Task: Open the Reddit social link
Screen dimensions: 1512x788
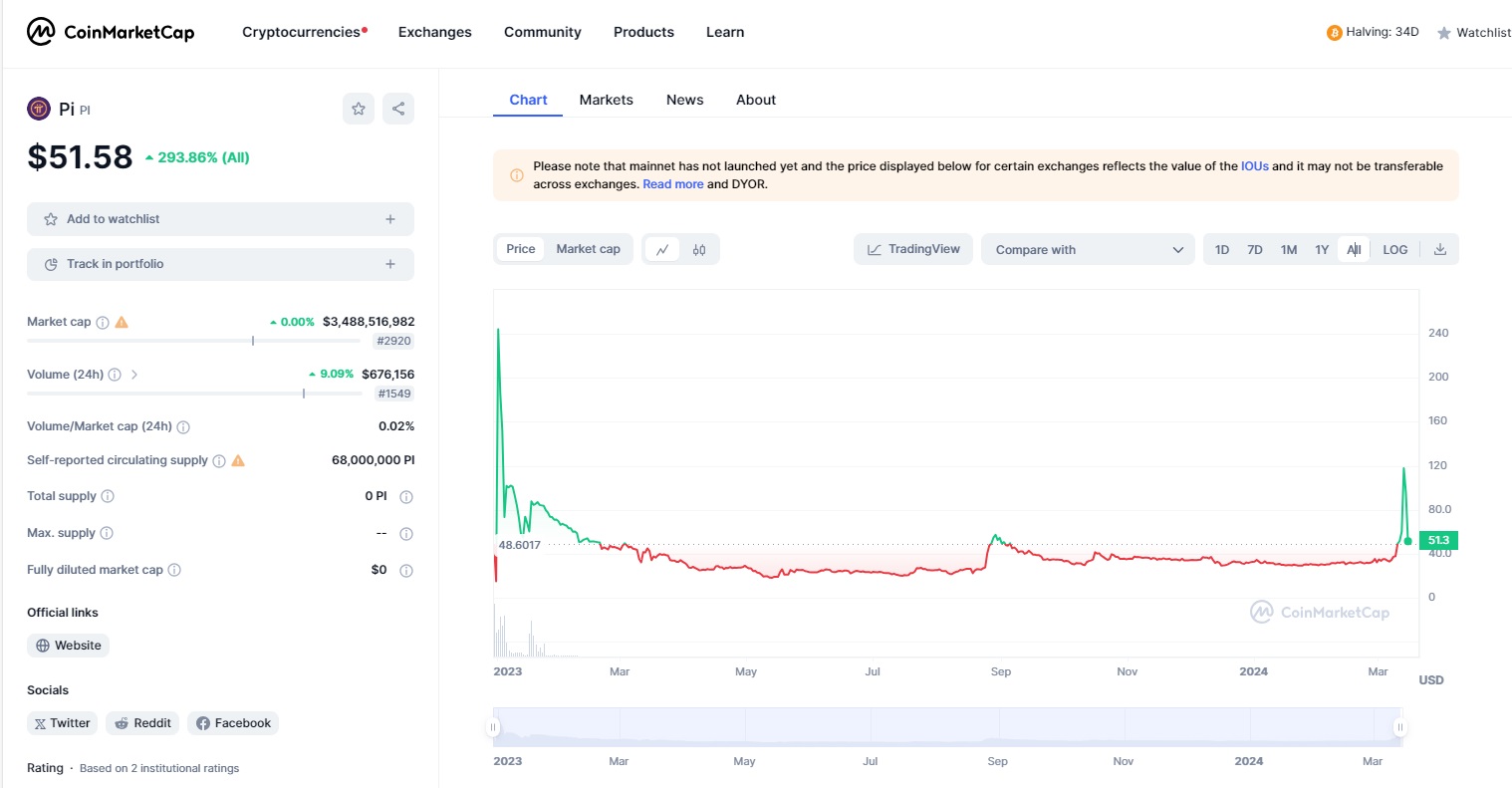Action: 142,723
